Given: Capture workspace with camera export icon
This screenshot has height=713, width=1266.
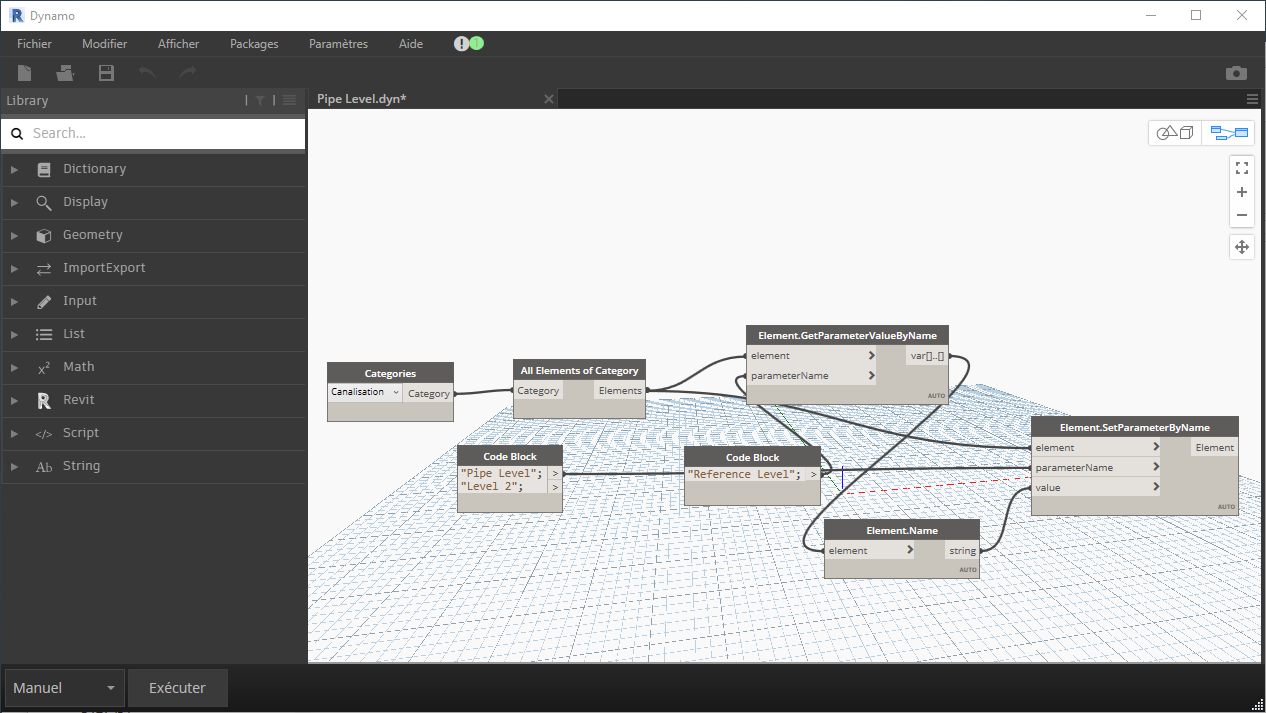Looking at the screenshot, I should click(x=1236, y=73).
